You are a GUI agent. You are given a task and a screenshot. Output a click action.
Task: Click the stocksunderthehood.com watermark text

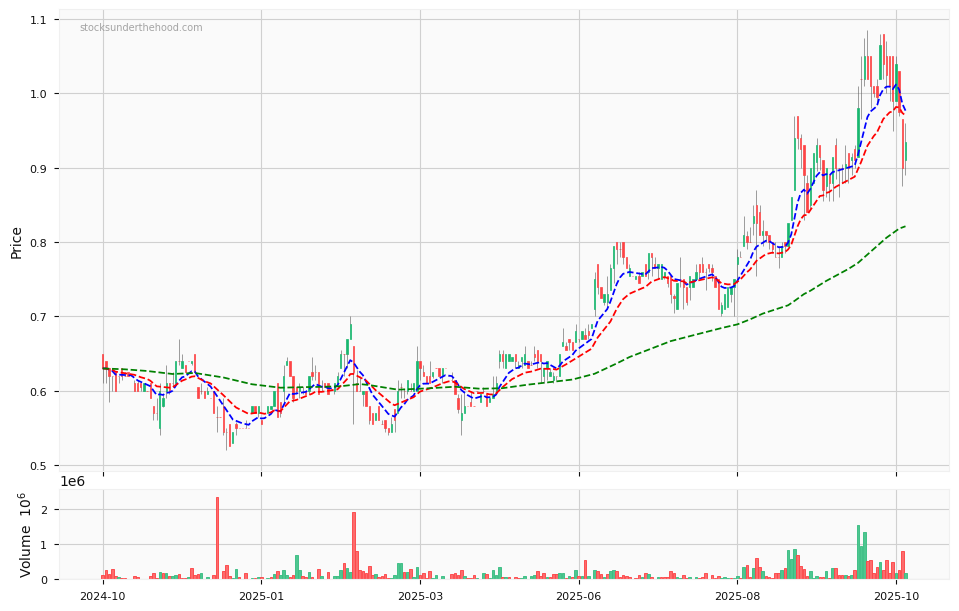(x=141, y=28)
